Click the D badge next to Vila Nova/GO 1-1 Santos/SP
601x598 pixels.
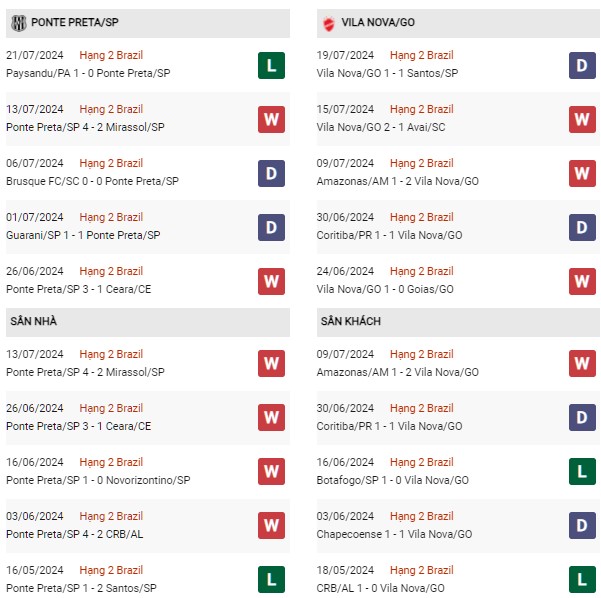[582, 66]
